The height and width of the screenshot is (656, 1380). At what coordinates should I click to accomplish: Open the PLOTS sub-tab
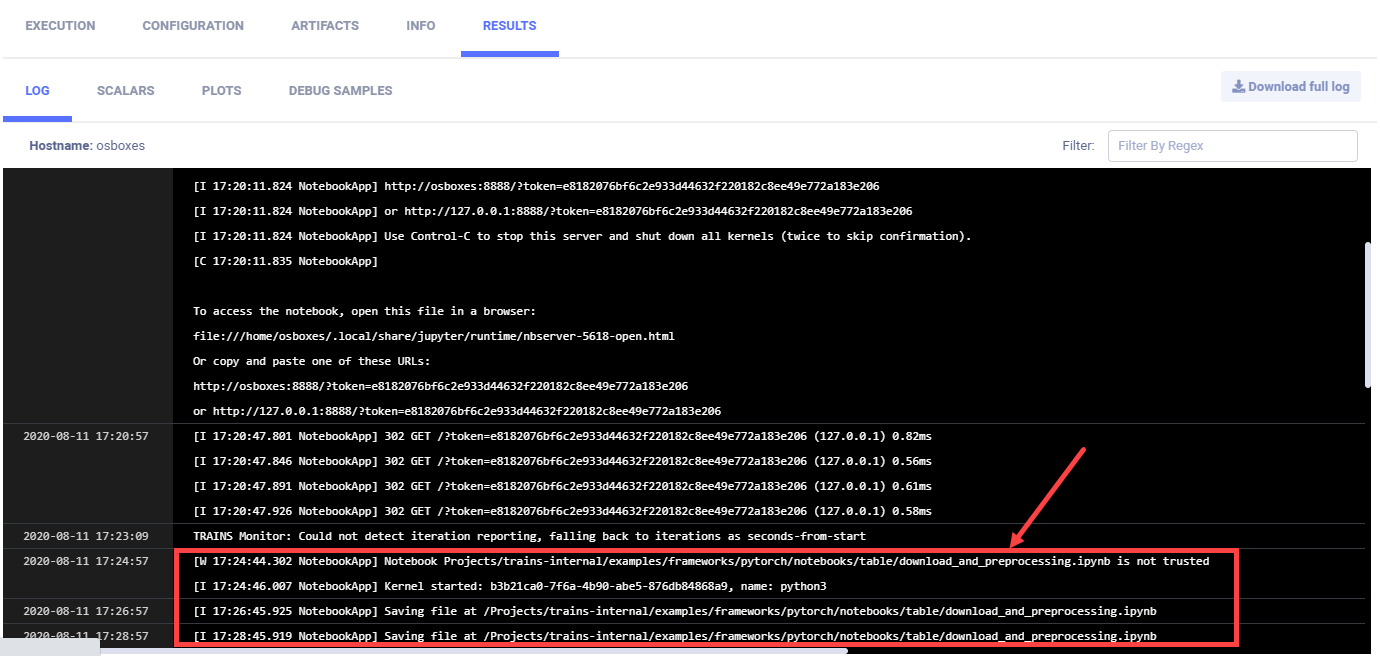[x=221, y=91]
